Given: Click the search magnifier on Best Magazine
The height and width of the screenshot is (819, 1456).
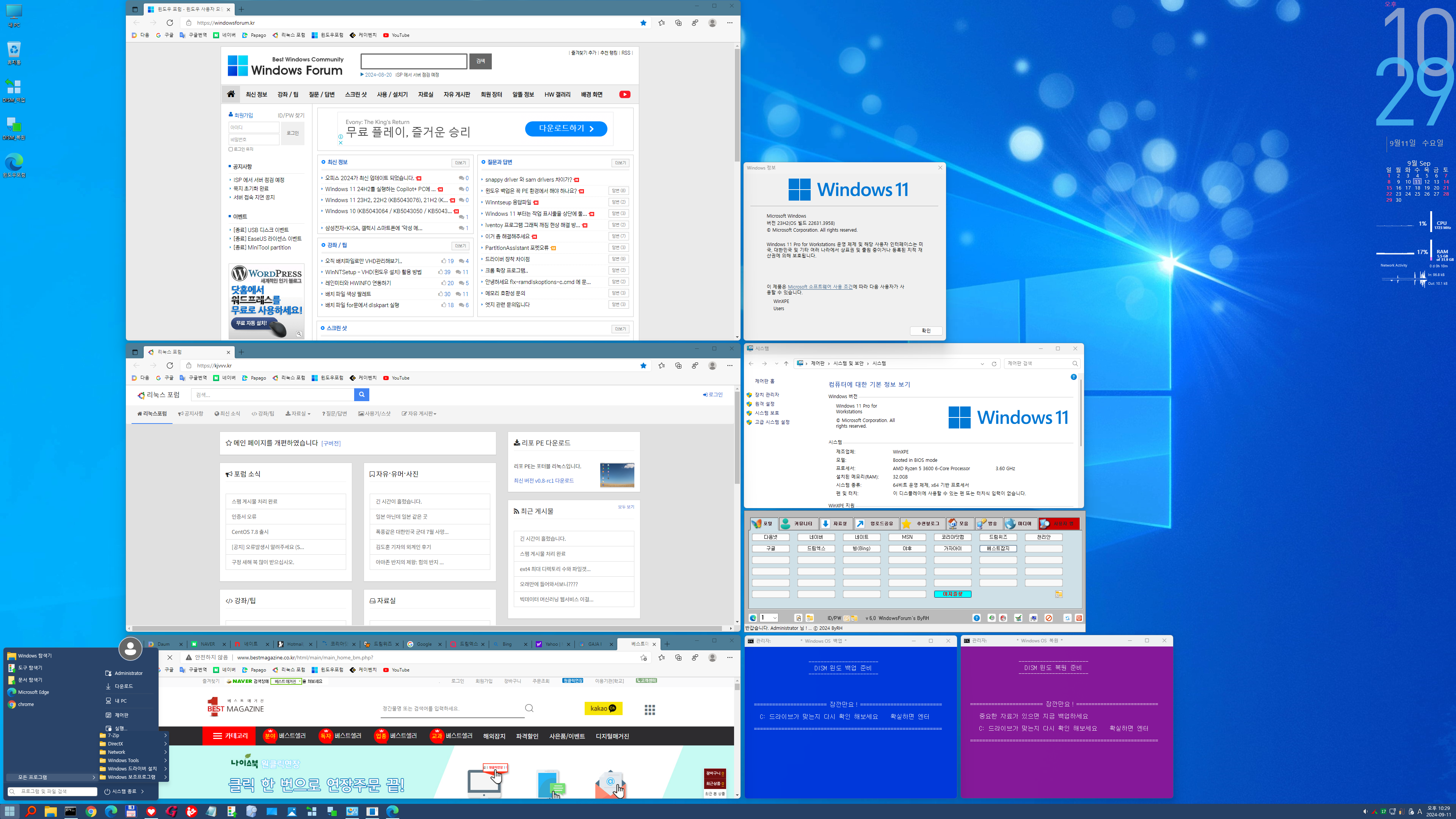Looking at the screenshot, I should [529, 708].
